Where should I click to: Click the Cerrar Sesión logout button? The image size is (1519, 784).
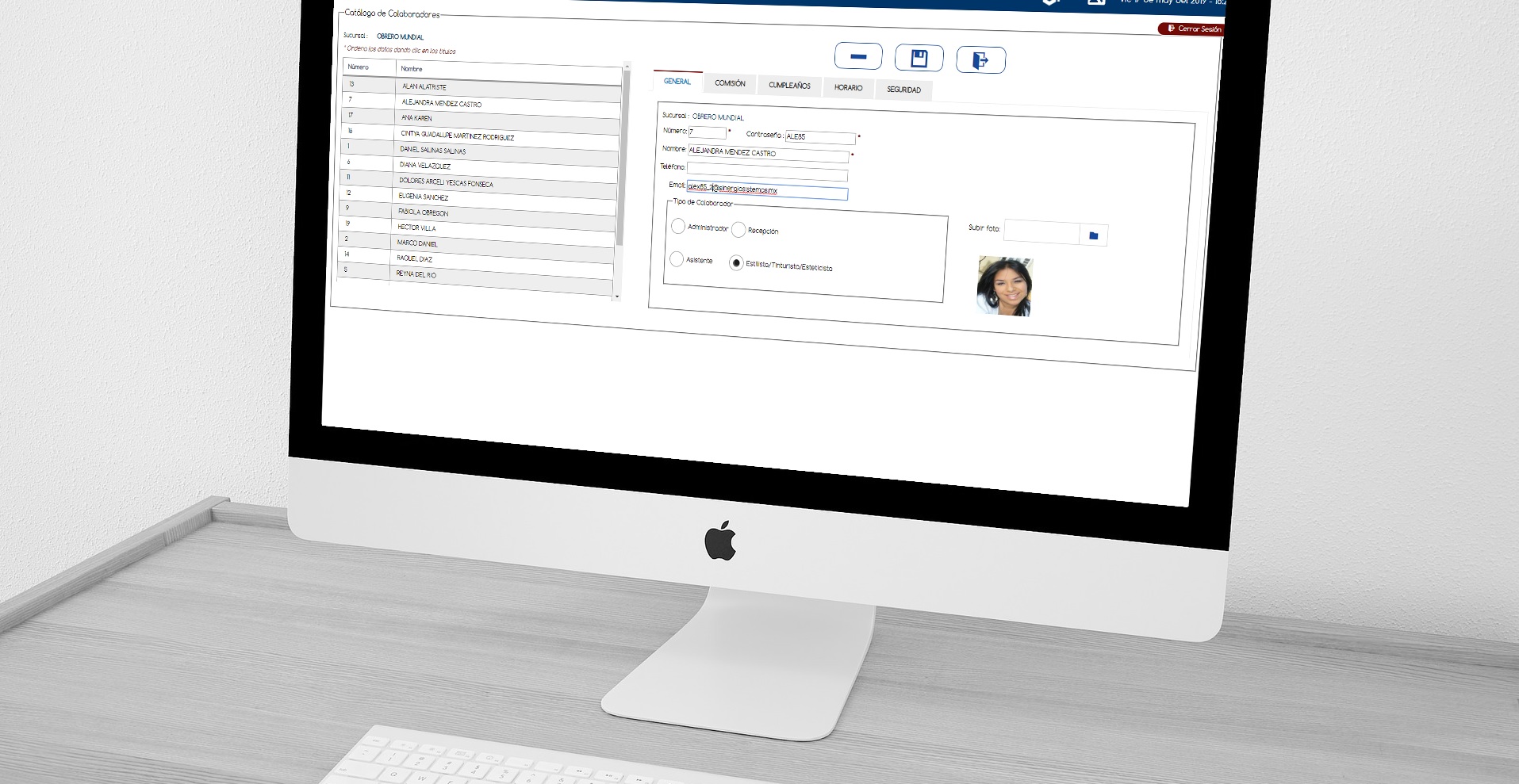pyautogui.click(x=1192, y=29)
